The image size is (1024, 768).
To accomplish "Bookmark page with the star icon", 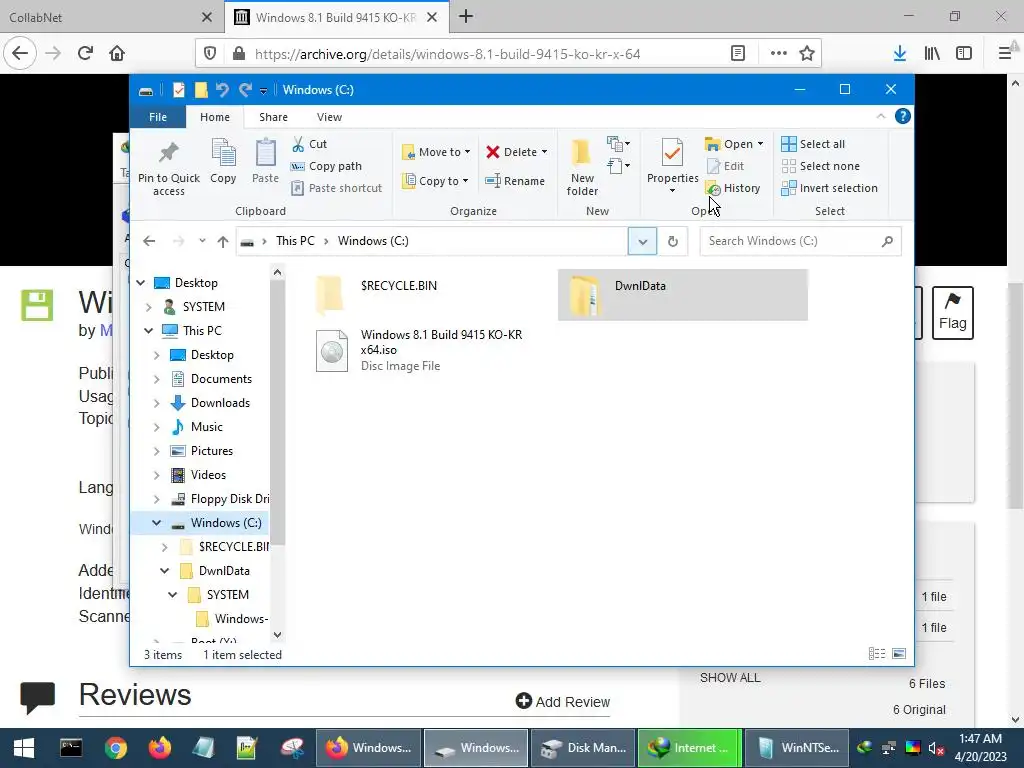I will click(x=807, y=54).
